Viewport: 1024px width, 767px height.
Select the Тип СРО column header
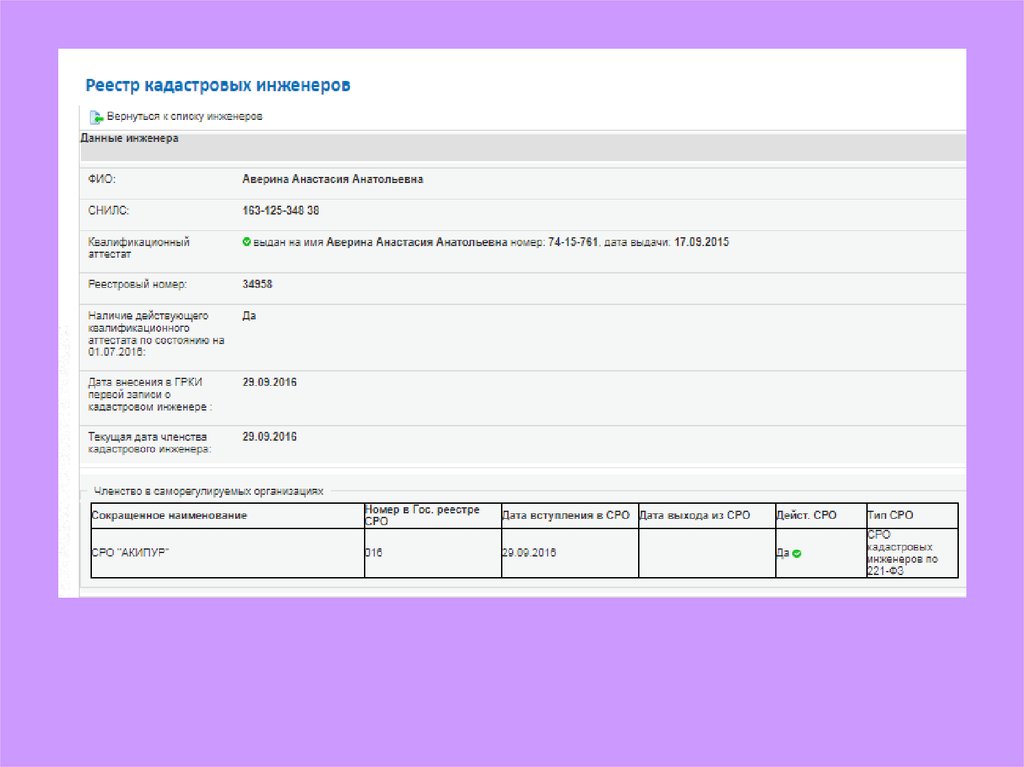890,516
